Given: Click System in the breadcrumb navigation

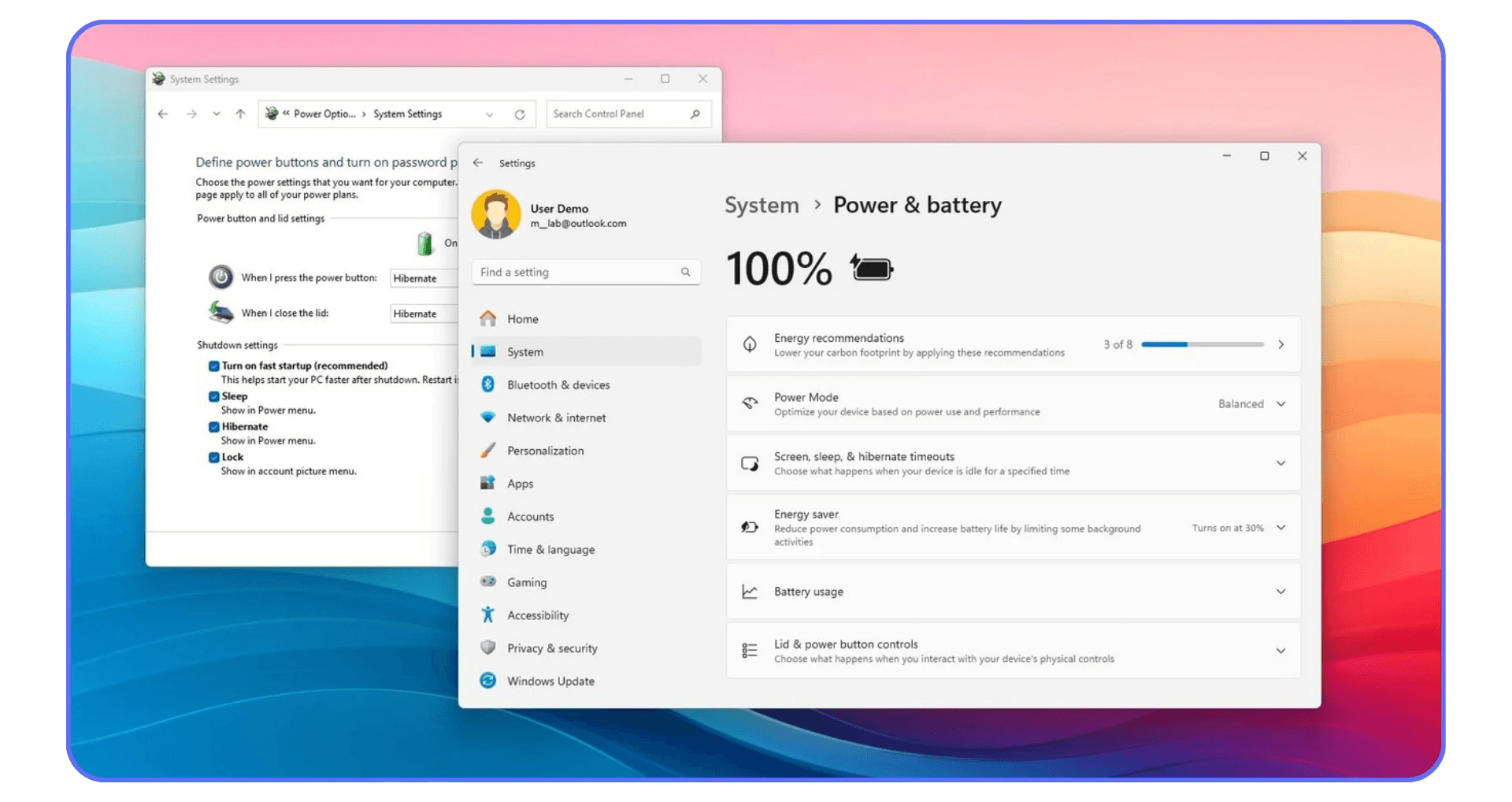Looking at the screenshot, I should [761, 205].
